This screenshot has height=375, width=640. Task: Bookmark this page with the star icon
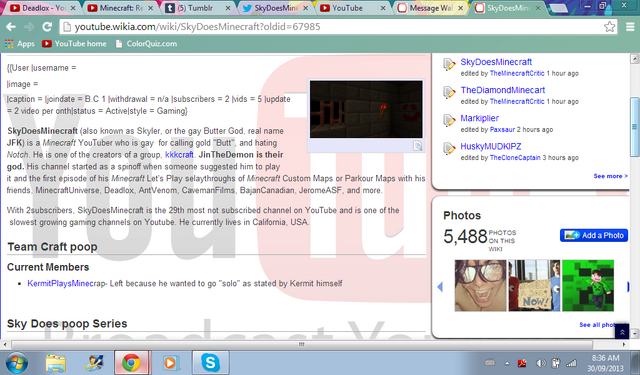pos(609,27)
